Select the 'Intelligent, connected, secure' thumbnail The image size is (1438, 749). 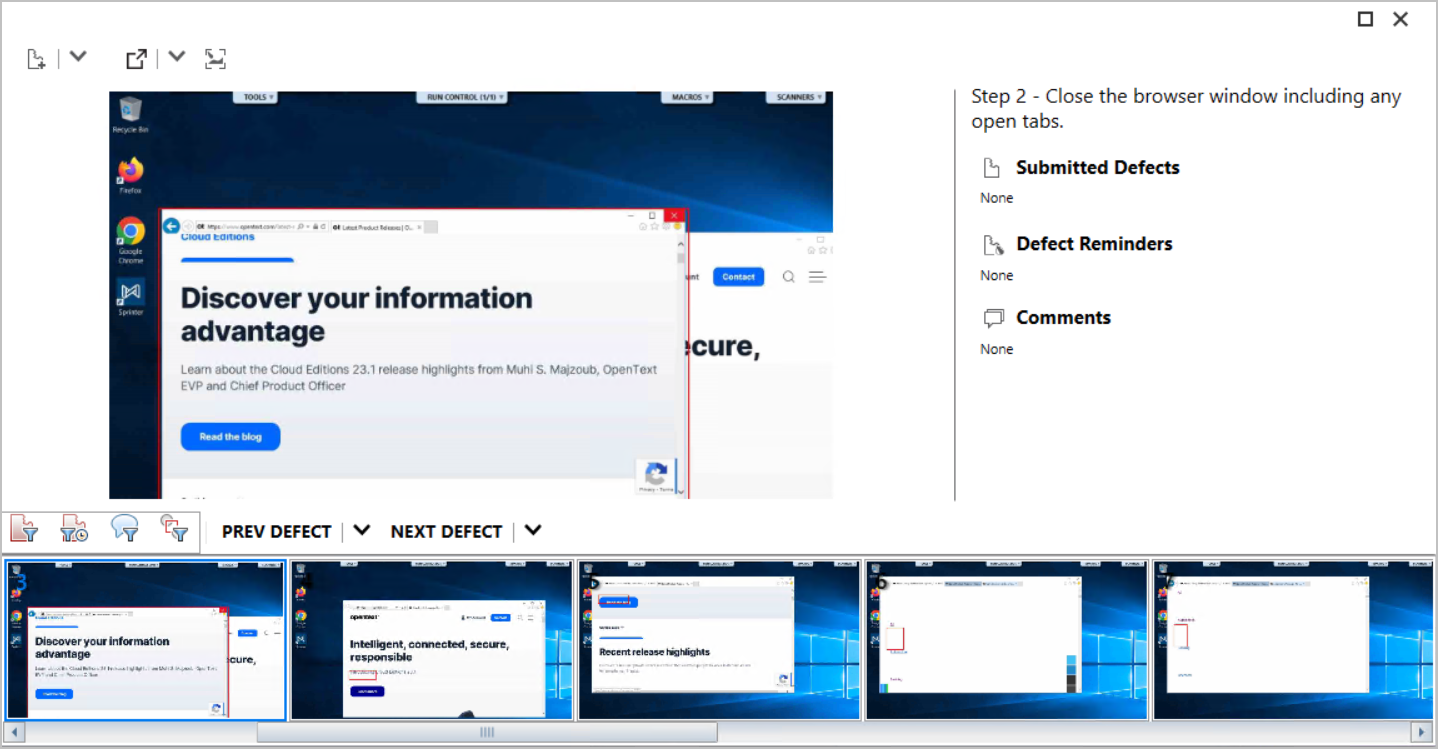(x=432, y=640)
